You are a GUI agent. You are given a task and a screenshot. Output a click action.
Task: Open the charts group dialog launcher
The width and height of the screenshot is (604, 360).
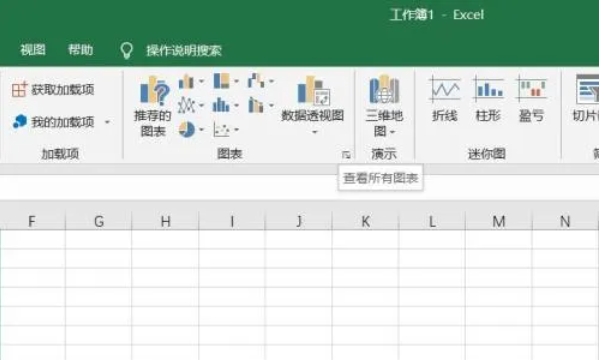(x=346, y=155)
